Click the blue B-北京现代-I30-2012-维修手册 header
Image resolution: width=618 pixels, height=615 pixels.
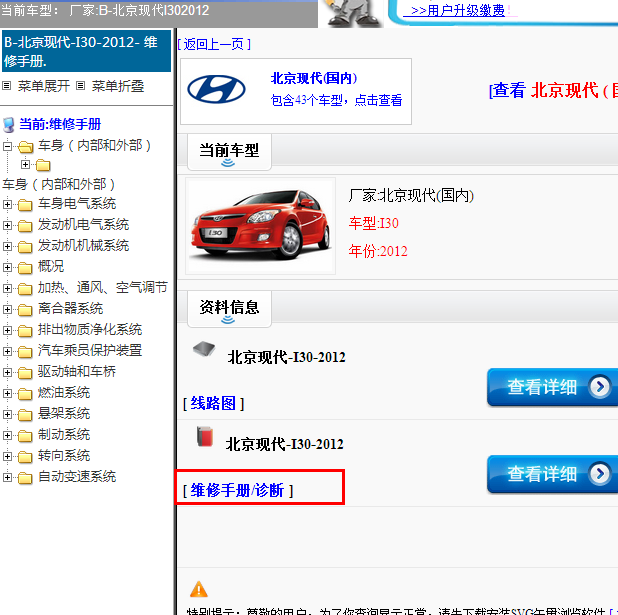point(86,51)
